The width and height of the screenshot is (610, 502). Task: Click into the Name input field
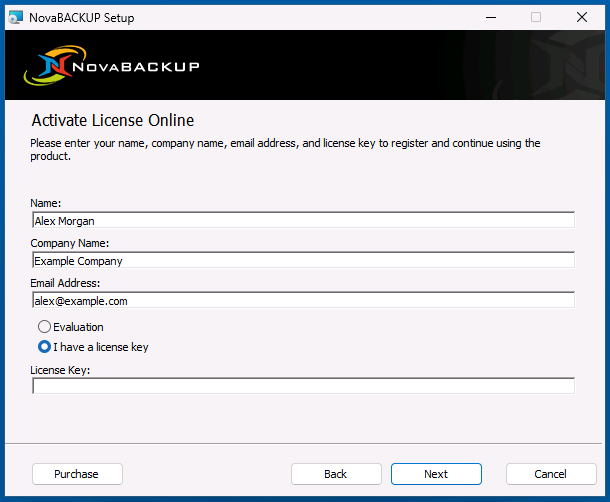pyautogui.click(x=303, y=220)
